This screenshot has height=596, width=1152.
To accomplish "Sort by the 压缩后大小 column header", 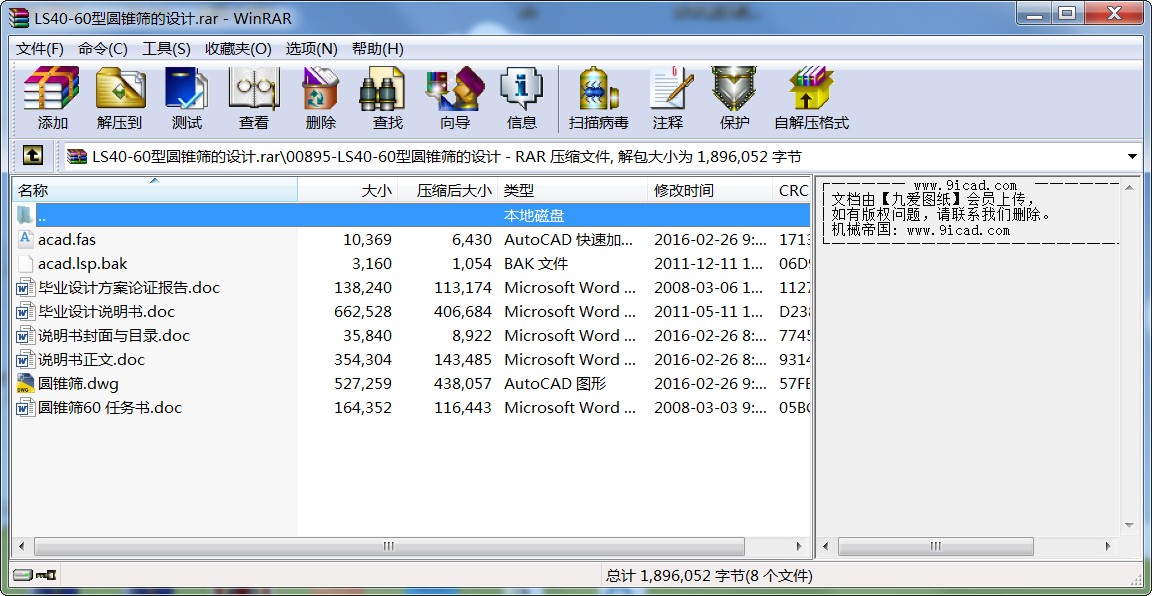I will (447, 190).
